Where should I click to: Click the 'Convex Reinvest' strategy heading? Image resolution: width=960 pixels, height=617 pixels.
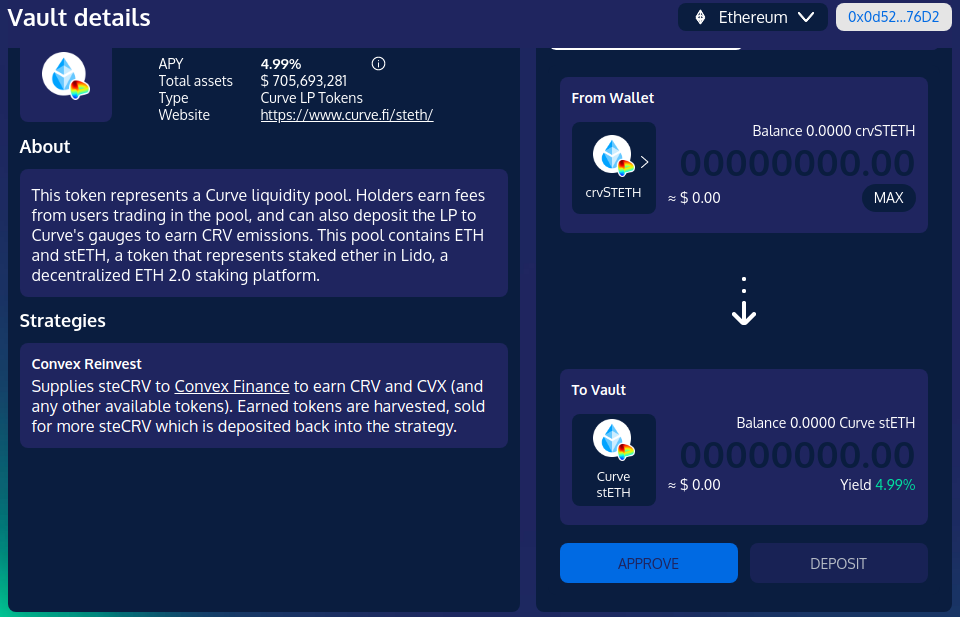[86, 364]
